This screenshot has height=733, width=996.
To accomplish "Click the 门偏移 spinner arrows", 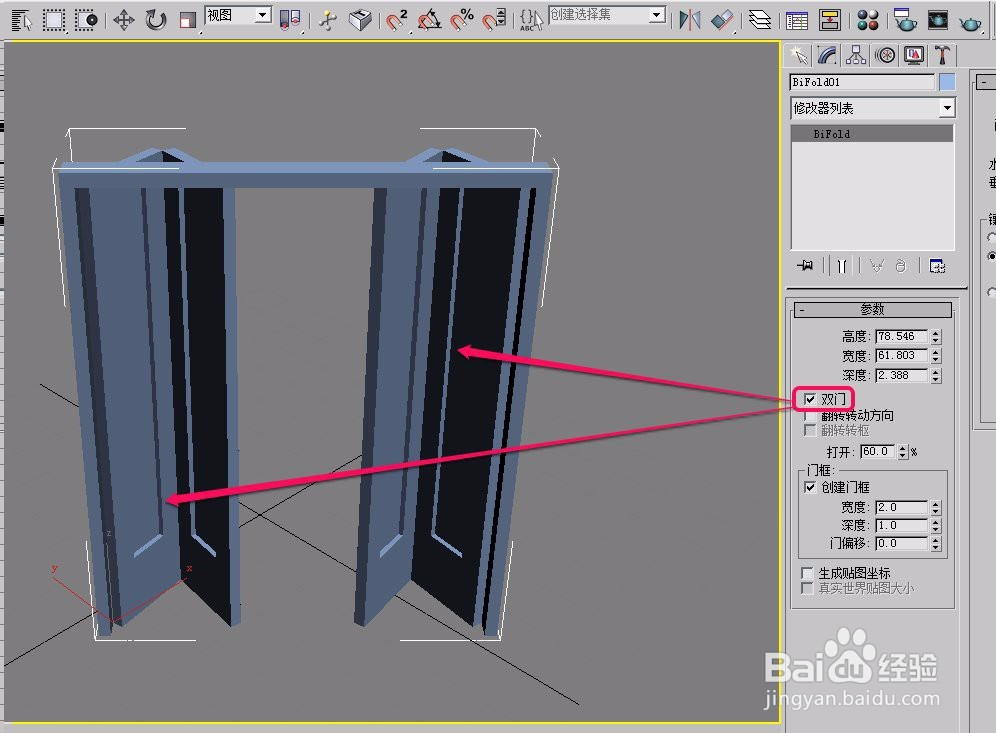I will [x=936, y=544].
